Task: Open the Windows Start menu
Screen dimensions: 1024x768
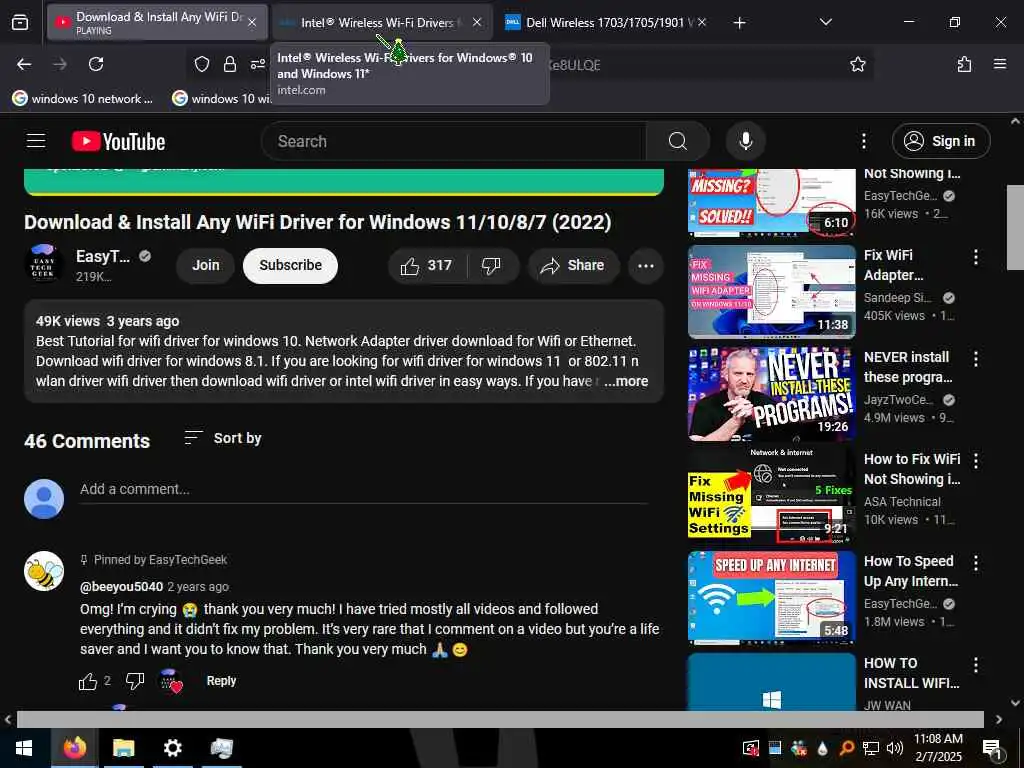Action: pos(24,748)
